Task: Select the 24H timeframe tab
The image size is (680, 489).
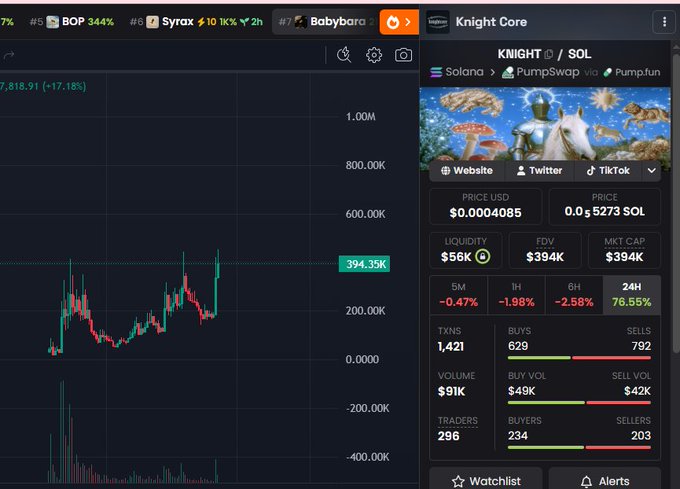Action: pyautogui.click(x=631, y=295)
